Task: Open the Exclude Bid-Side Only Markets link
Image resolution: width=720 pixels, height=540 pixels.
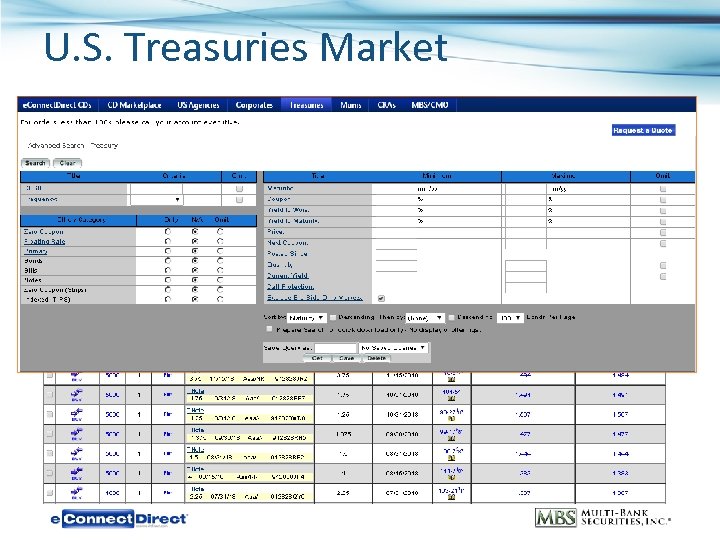Action: pos(315,298)
